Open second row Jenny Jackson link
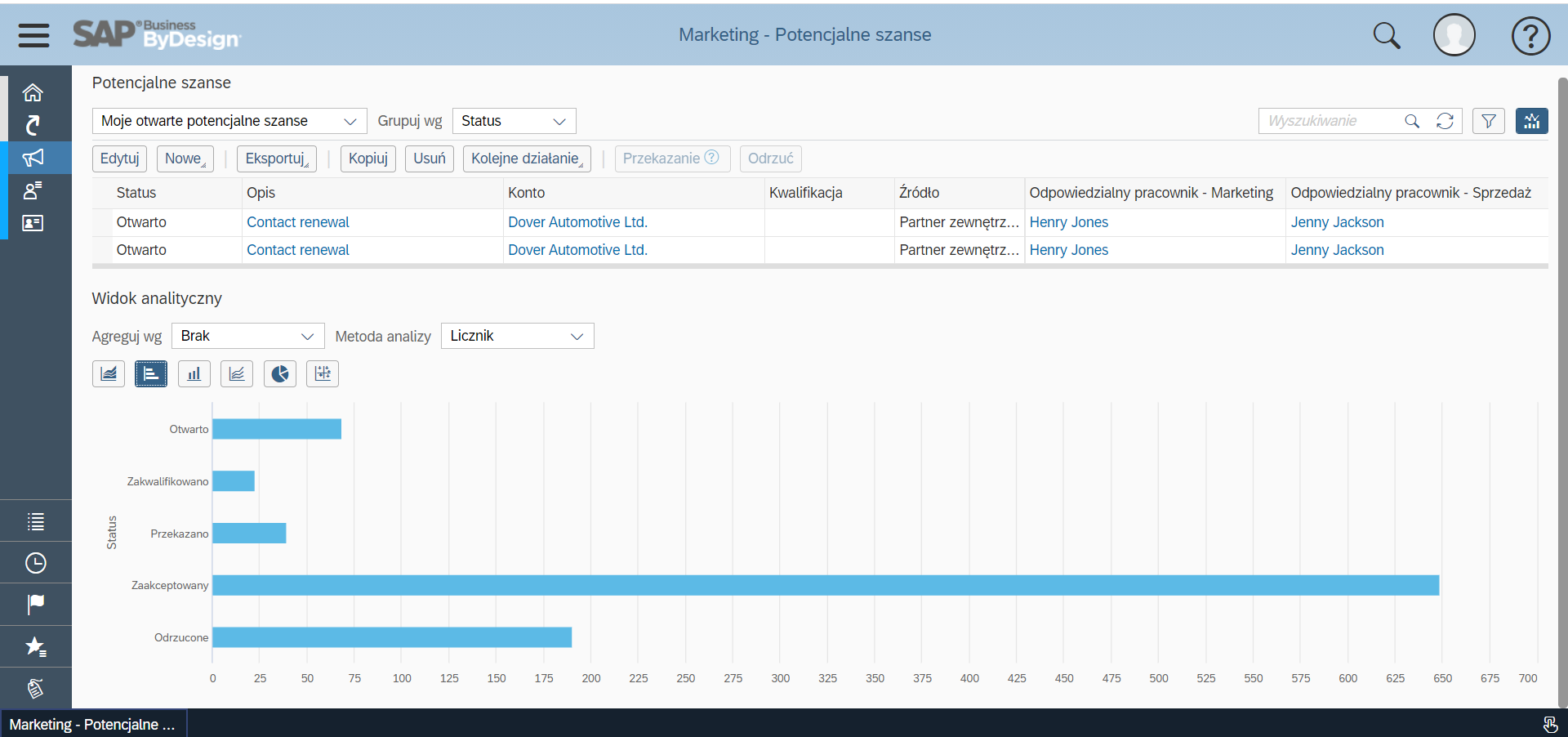The height and width of the screenshot is (737, 1568). coord(1337,250)
